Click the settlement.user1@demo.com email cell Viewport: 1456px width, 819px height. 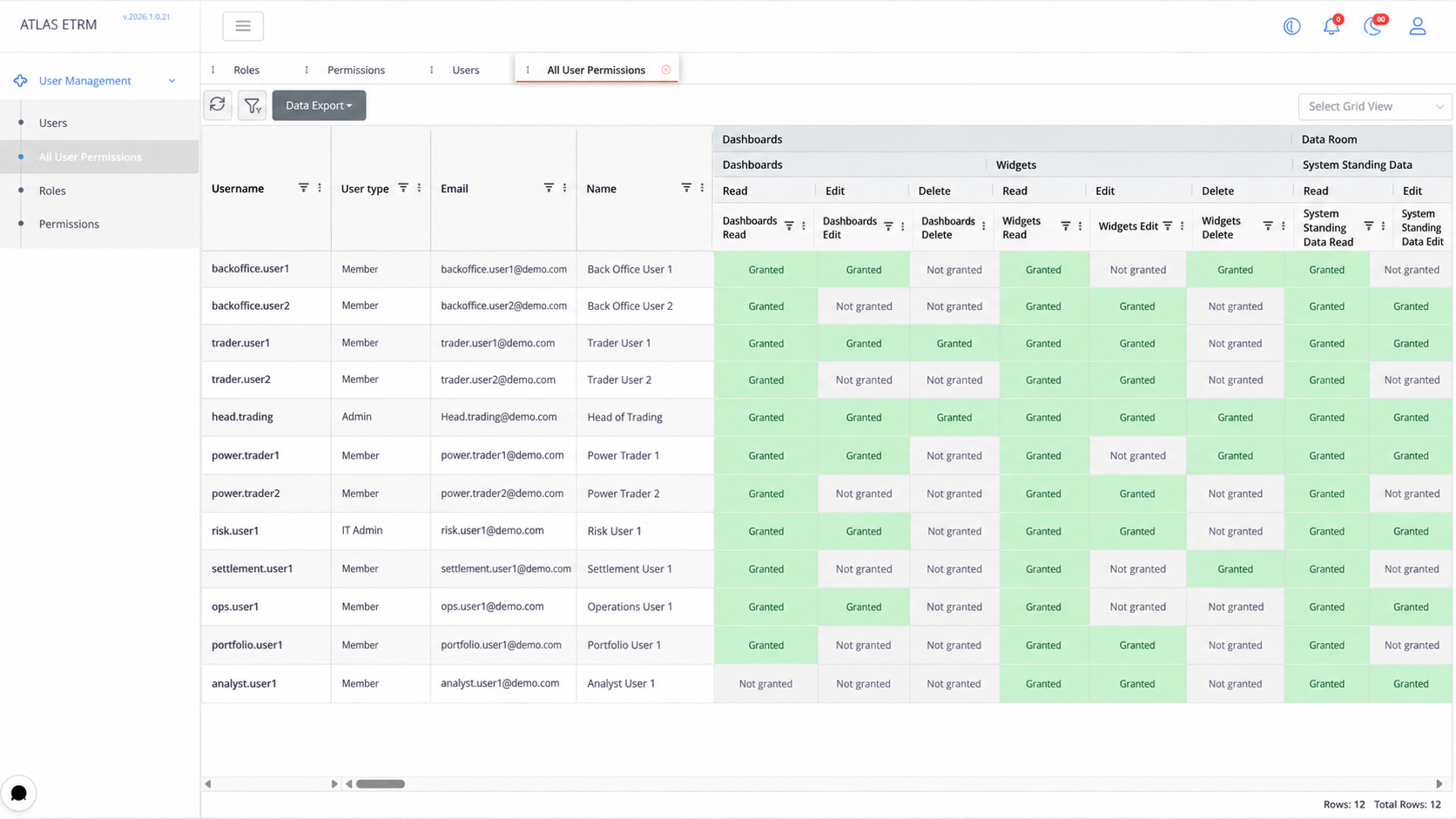coord(503,568)
